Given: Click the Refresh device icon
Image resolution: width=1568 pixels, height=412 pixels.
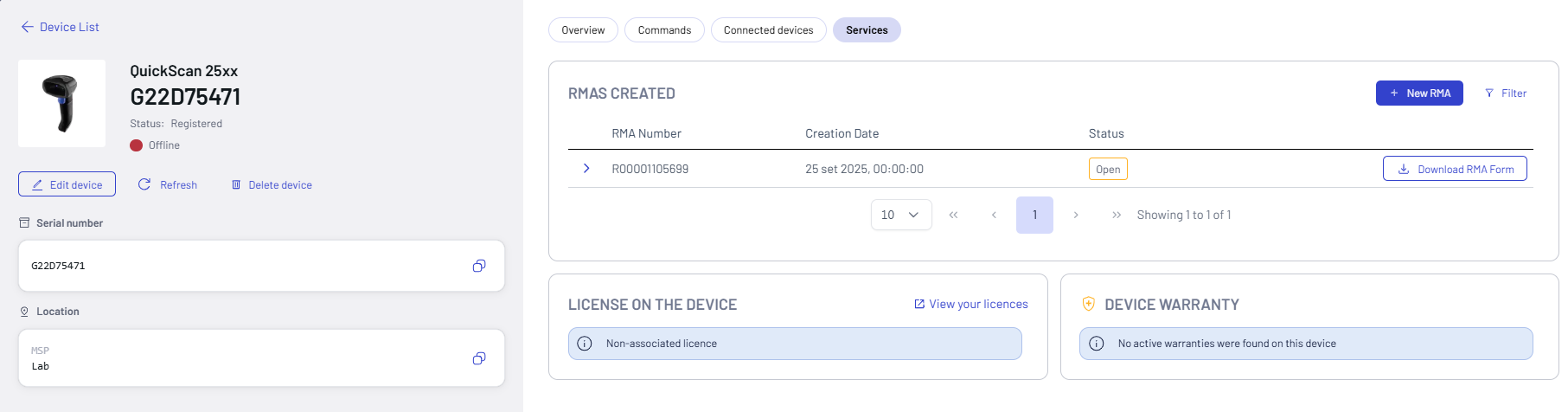Looking at the screenshot, I should tap(144, 184).
